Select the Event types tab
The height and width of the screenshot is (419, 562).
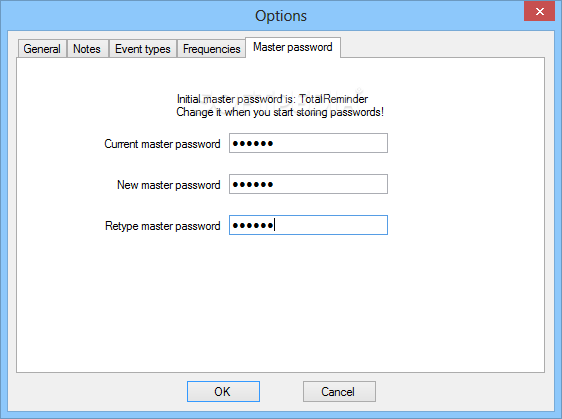143,48
